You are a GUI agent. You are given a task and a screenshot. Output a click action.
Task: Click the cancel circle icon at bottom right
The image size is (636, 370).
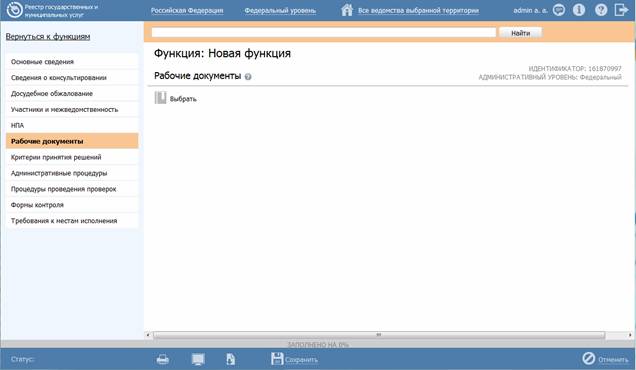tap(589, 359)
